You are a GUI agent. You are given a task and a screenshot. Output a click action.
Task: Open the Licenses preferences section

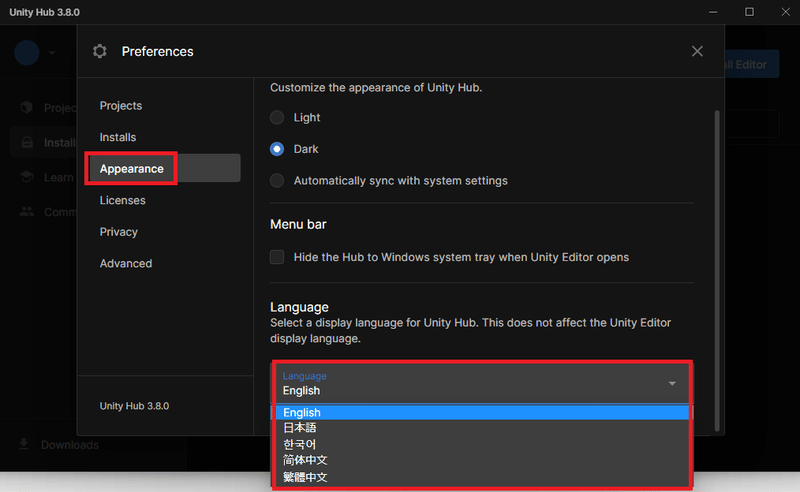(x=122, y=200)
